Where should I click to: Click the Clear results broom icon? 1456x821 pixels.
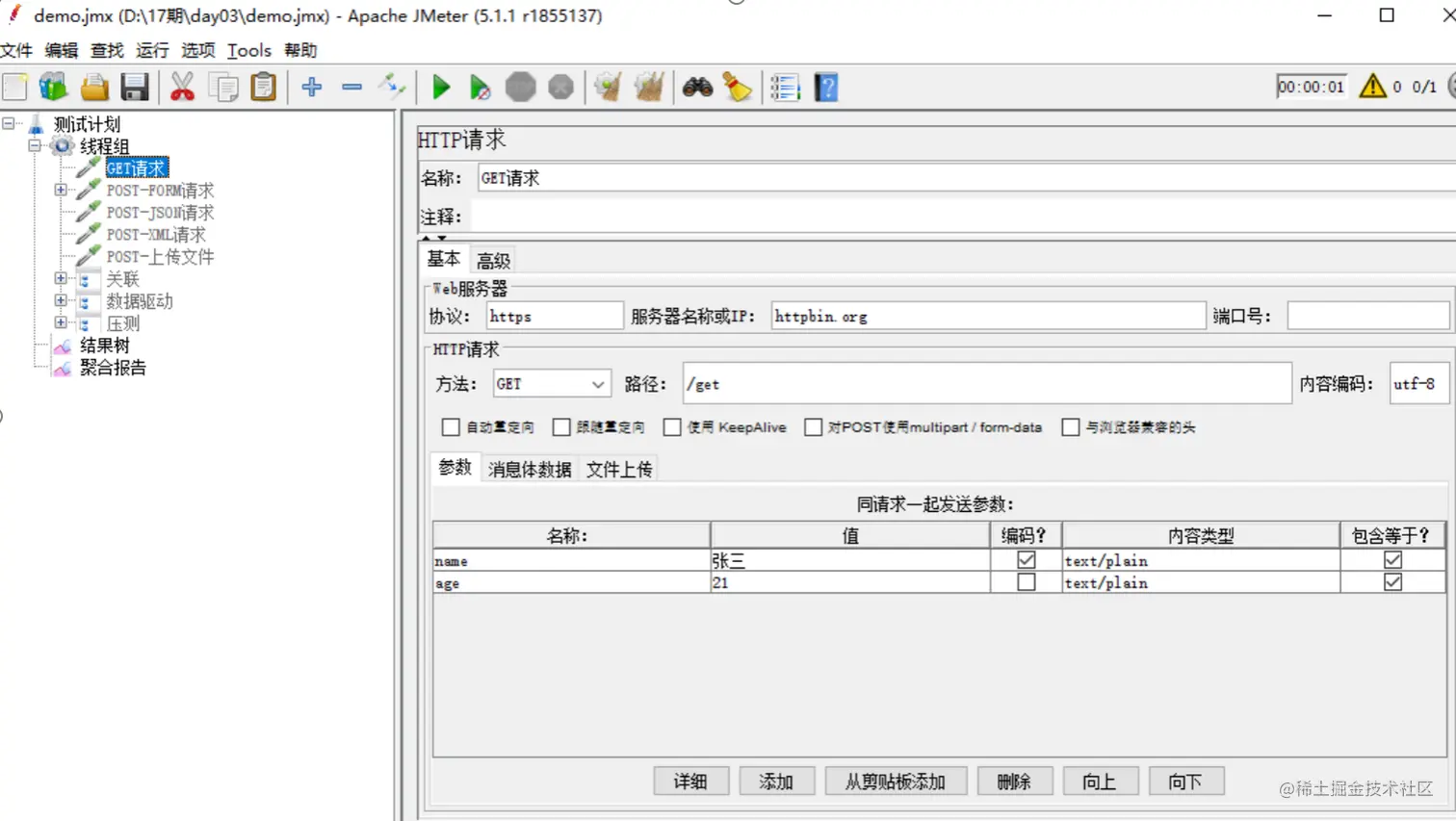click(609, 88)
